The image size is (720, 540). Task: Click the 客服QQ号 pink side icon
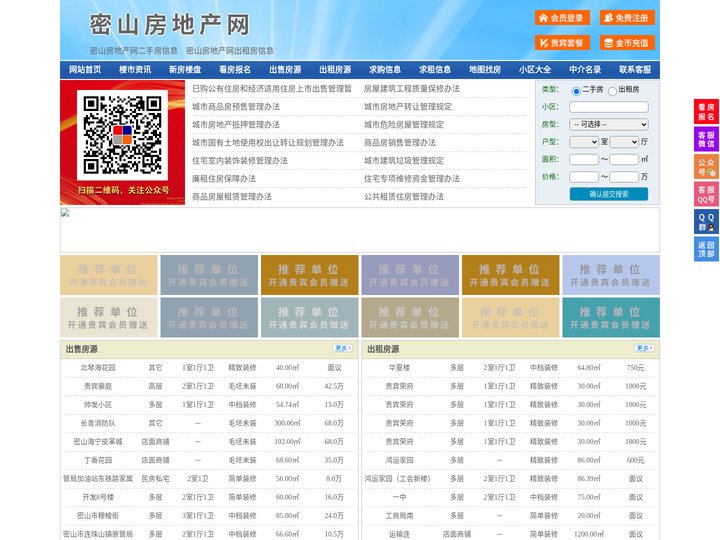(706, 194)
